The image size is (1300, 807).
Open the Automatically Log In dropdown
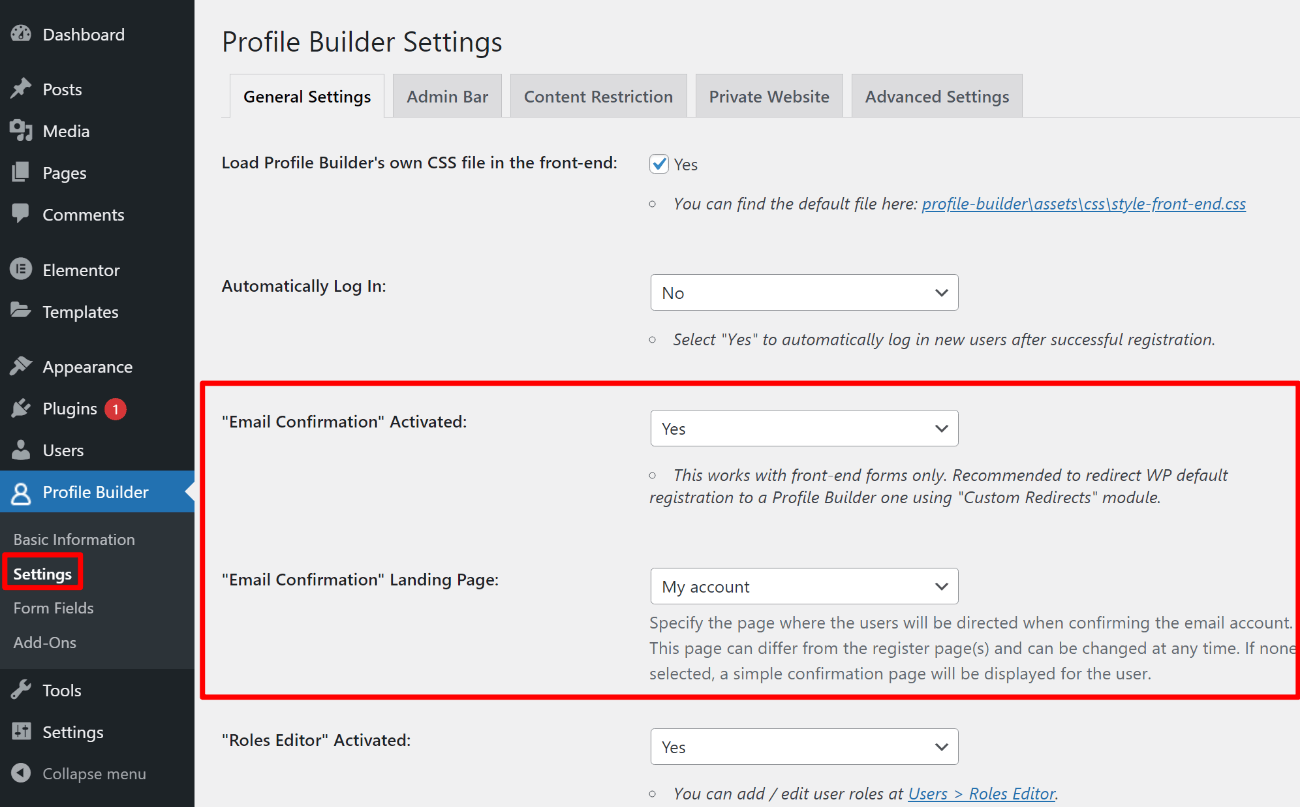[804, 293]
